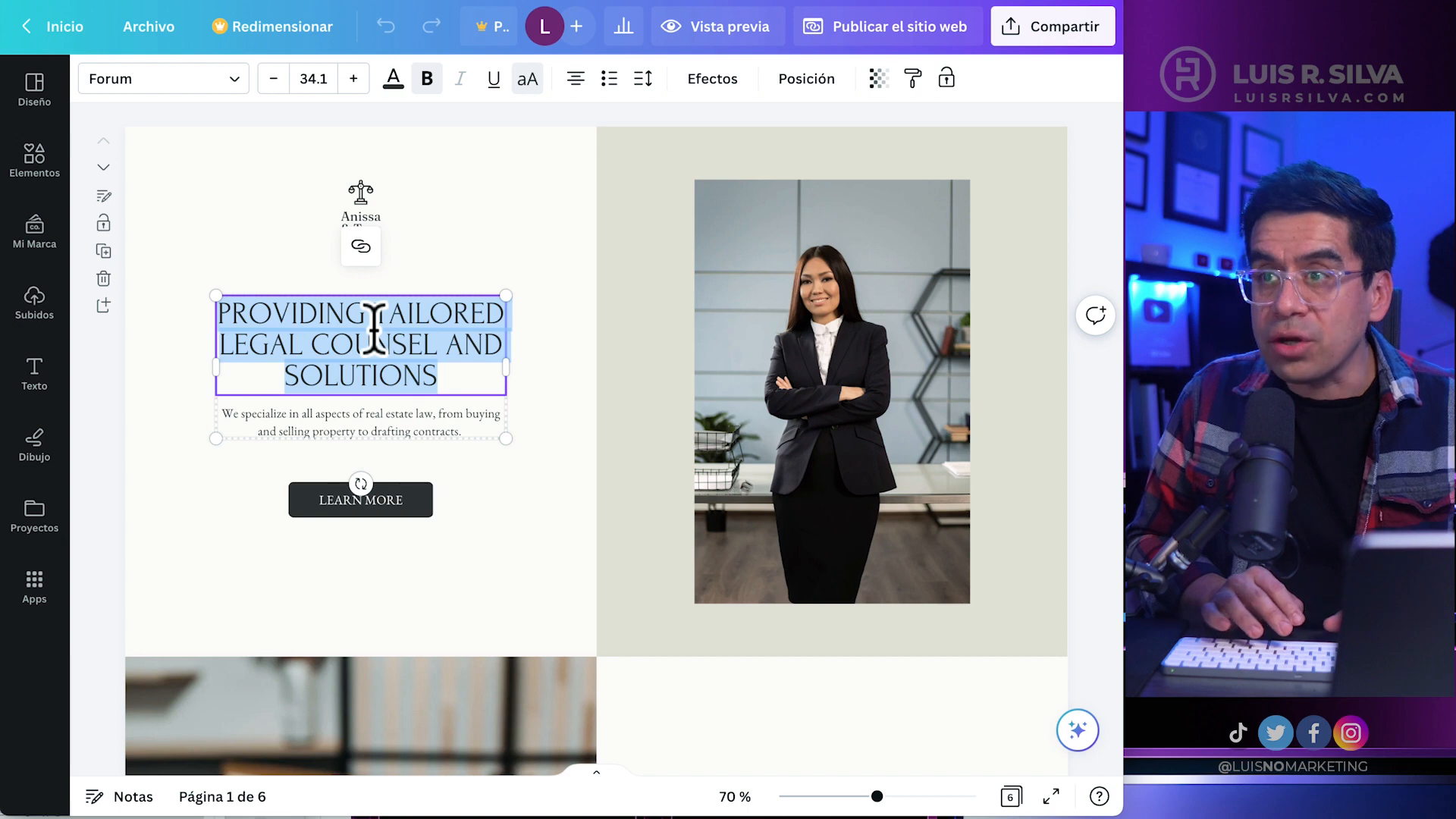The image size is (1456, 819).
Task: Open page notes edit icon
Action: pyautogui.click(x=103, y=196)
